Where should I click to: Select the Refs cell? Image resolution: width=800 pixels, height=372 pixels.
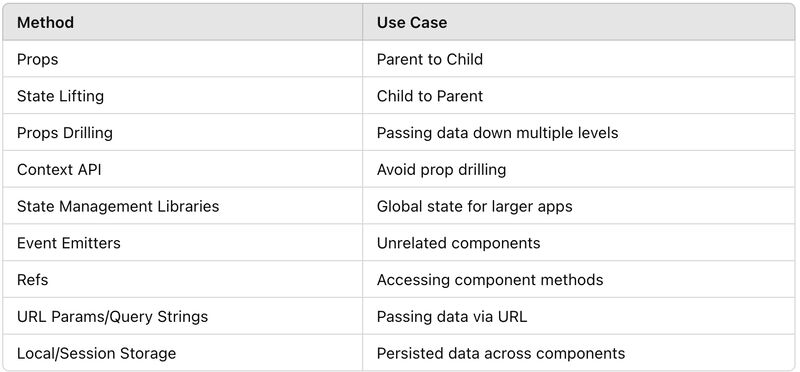tap(183, 280)
